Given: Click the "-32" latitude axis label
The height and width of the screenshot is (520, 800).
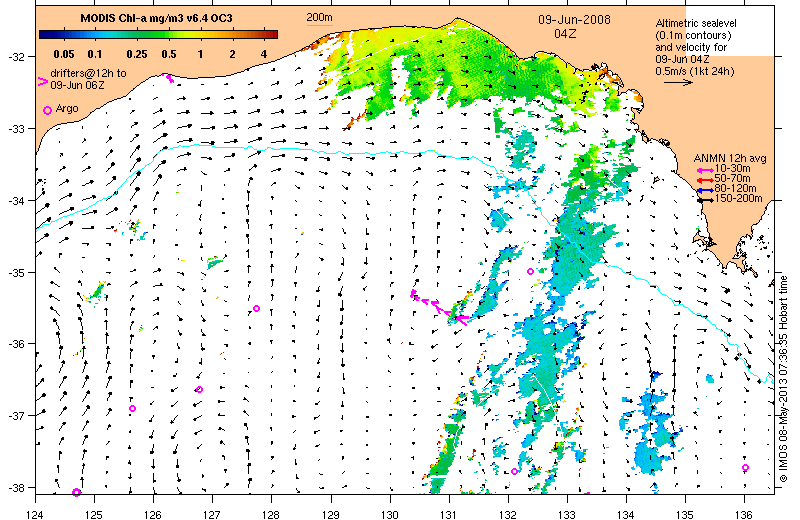Looking at the screenshot, I should point(15,56).
